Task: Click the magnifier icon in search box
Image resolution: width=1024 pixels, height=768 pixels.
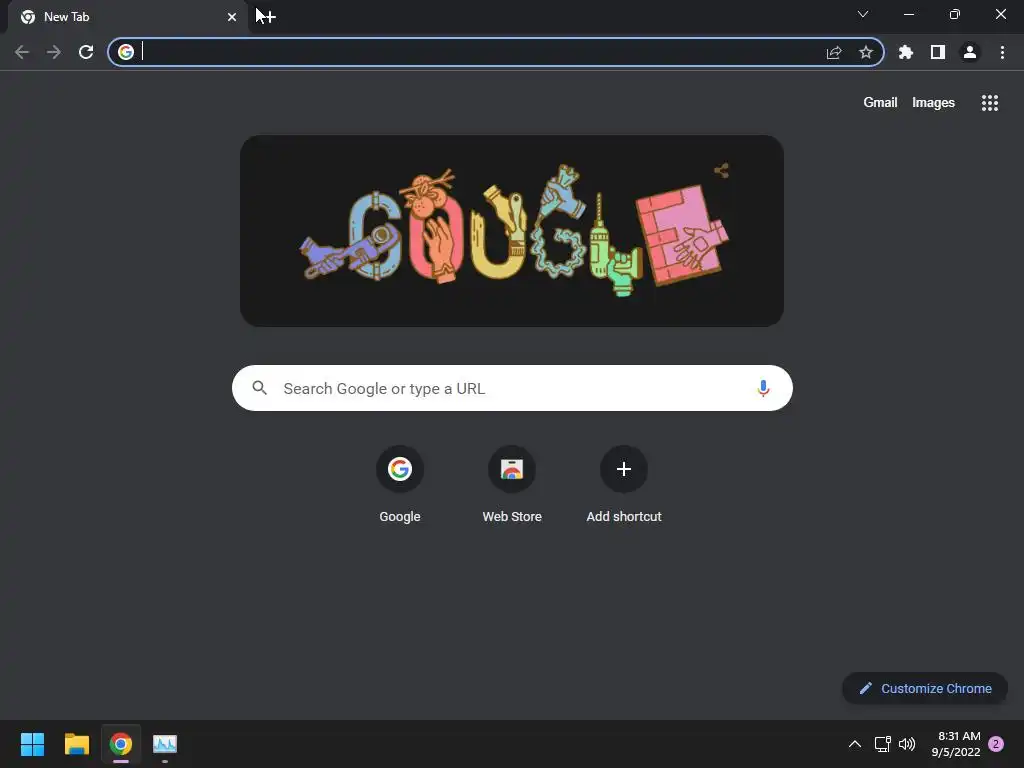Action: pos(259,388)
